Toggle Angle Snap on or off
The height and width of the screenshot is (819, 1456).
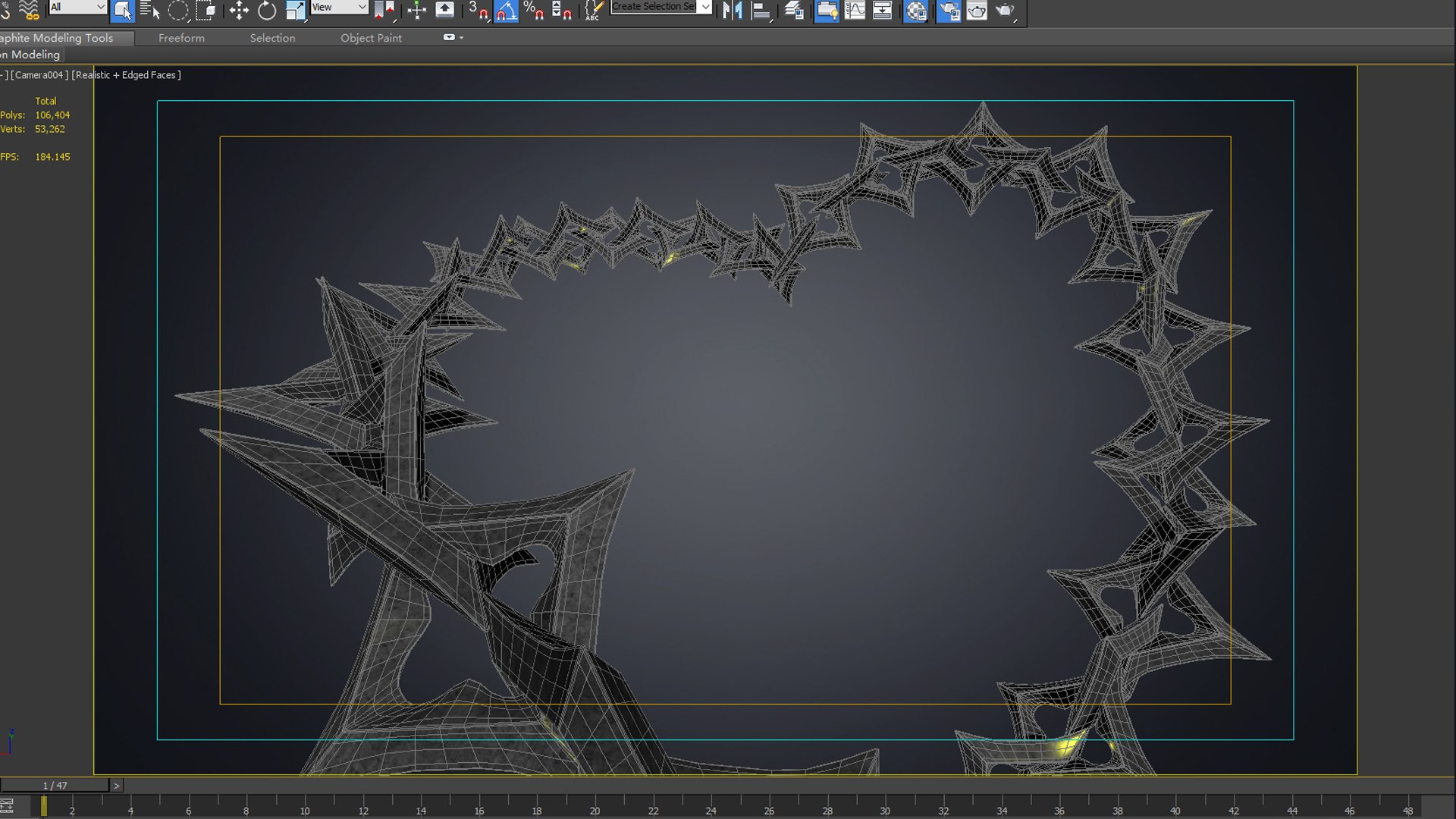coord(506,10)
